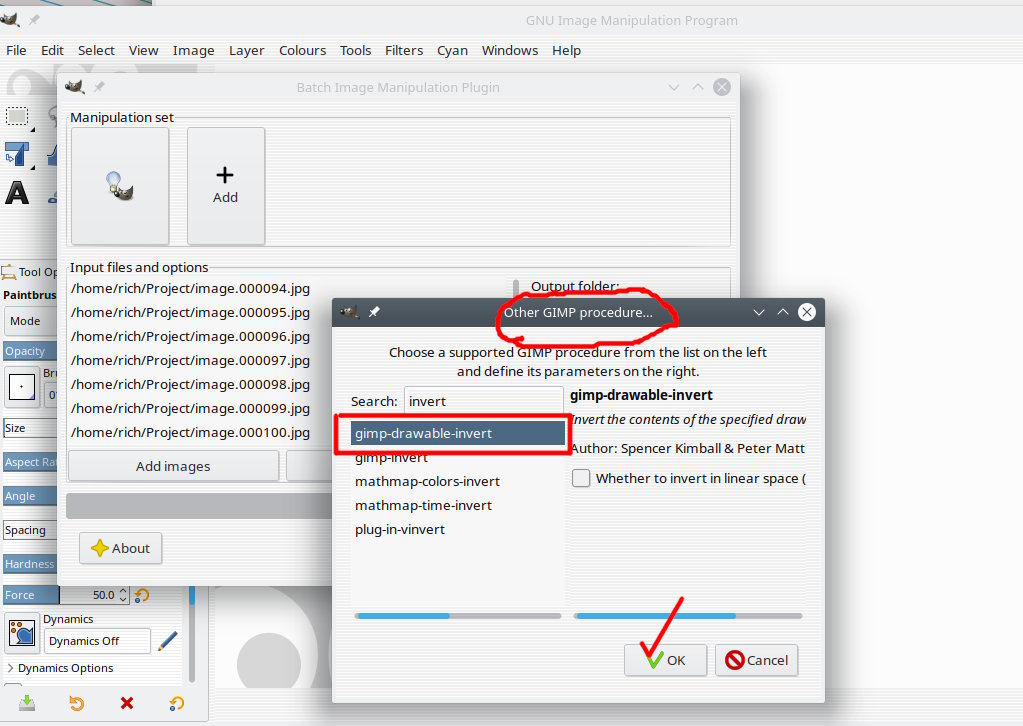Enable whether to invert in linear space
This screenshot has width=1023, height=726.
click(581, 478)
